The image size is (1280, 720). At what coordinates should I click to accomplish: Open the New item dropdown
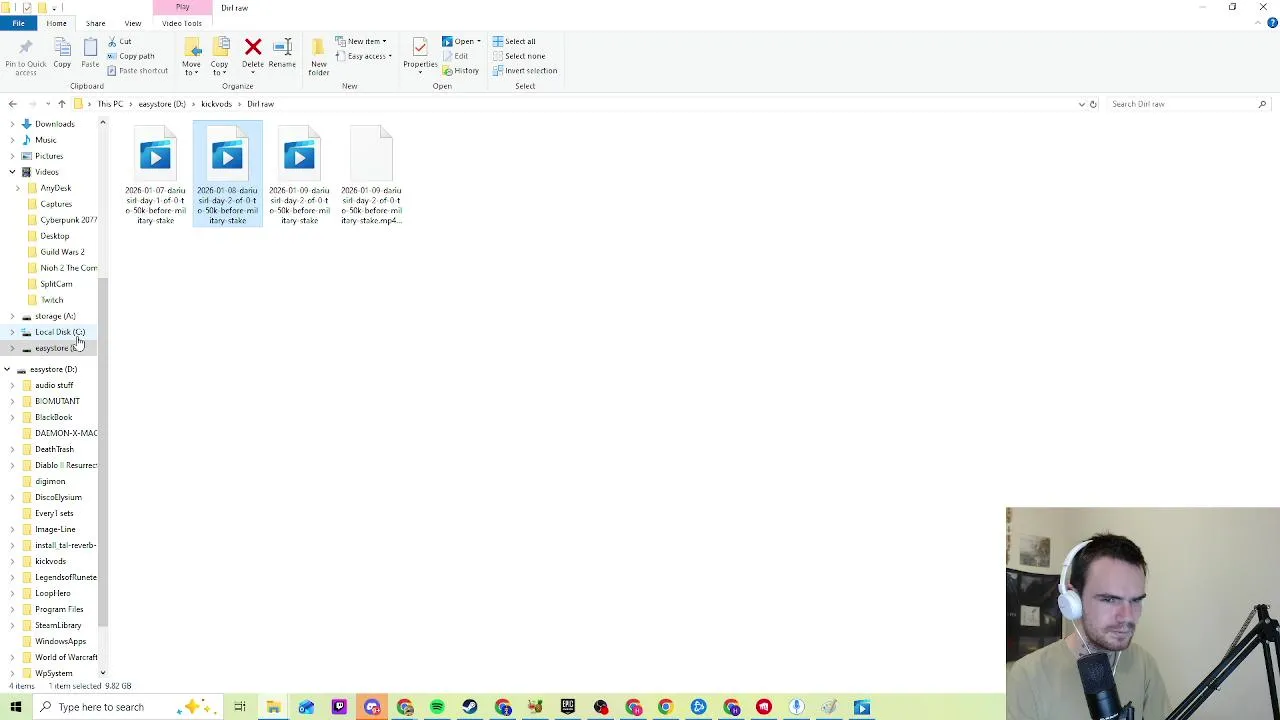coord(361,42)
